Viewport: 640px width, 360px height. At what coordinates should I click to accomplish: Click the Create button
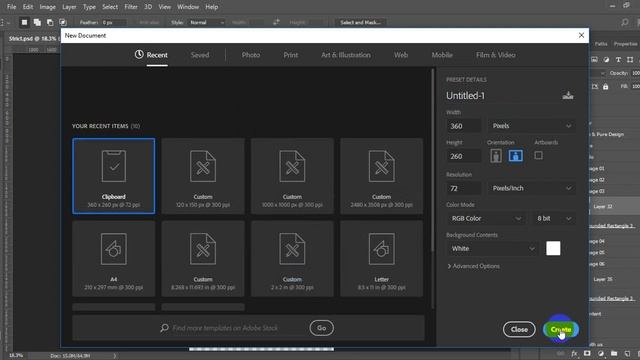[x=561, y=329]
